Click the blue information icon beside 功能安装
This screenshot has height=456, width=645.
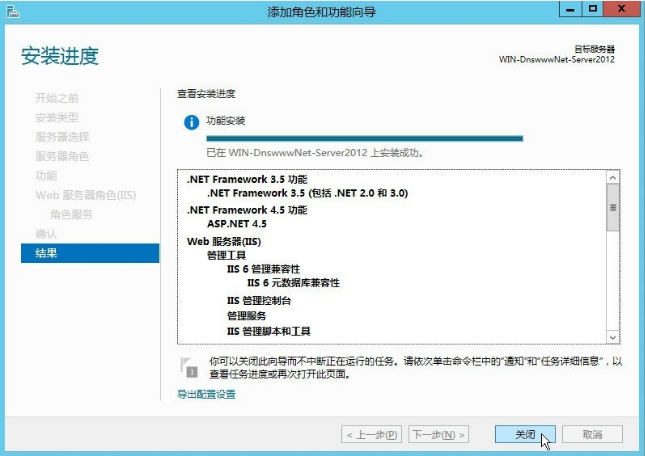[x=191, y=122]
